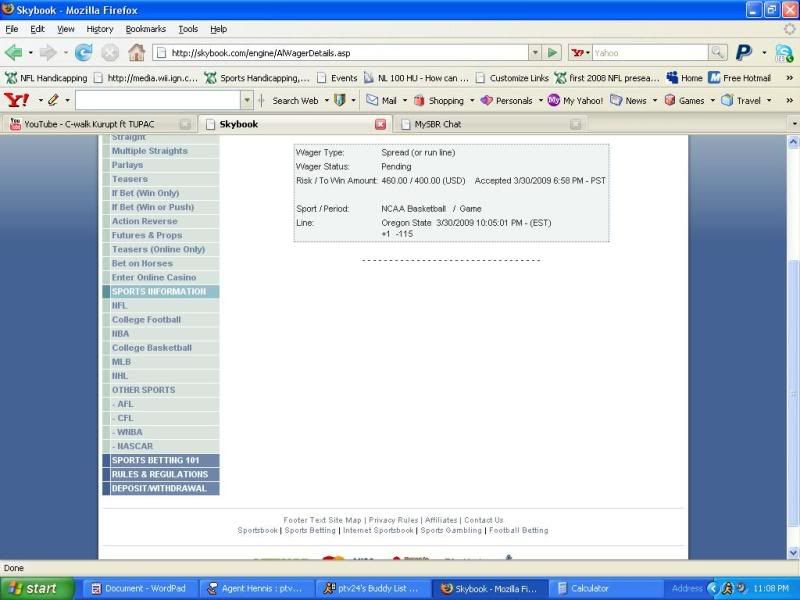Click the search magnifier icon in Yahoo box

(x=717, y=53)
